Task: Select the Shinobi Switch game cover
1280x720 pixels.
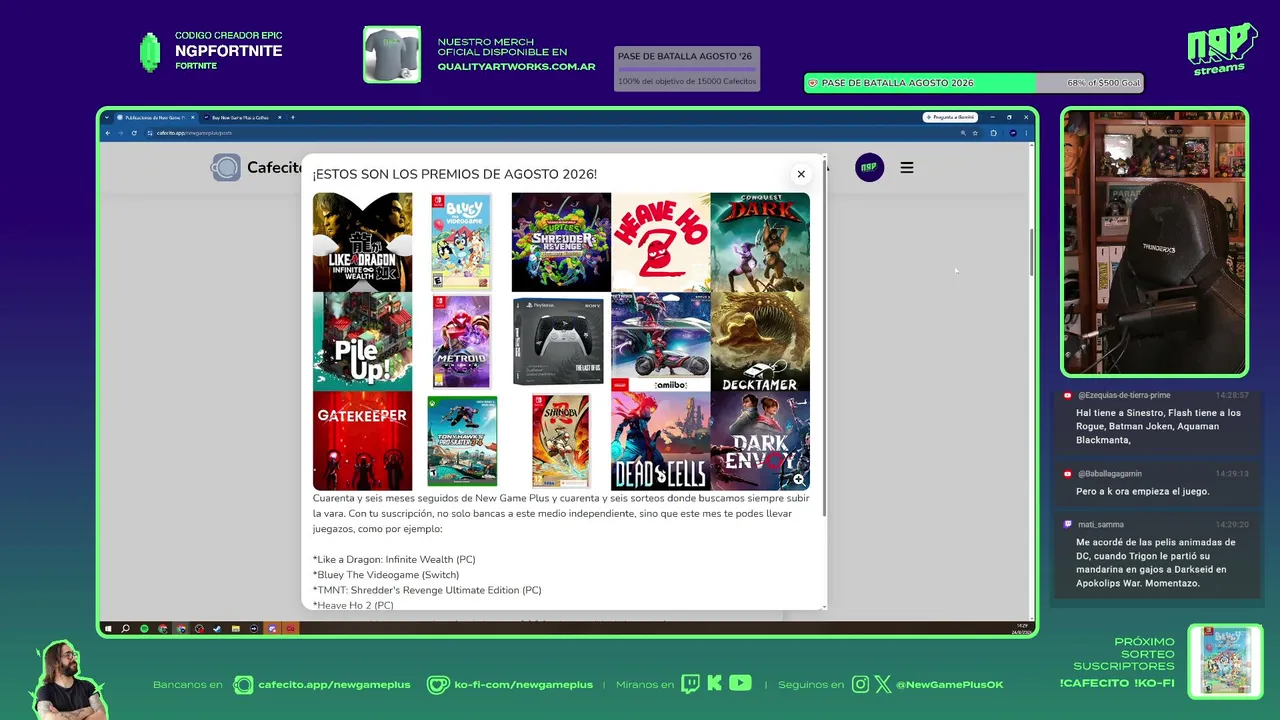Action: tap(561, 441)
